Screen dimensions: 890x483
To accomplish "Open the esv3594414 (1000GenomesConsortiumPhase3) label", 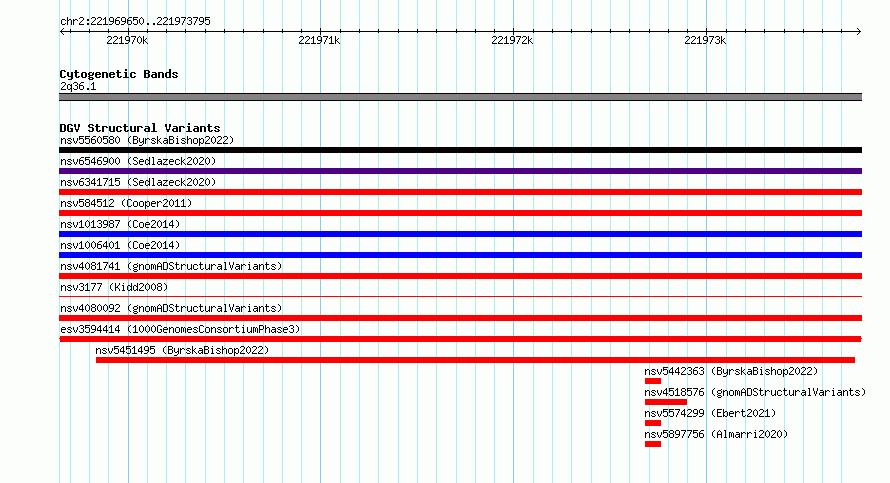I will [x=180, y=329].
